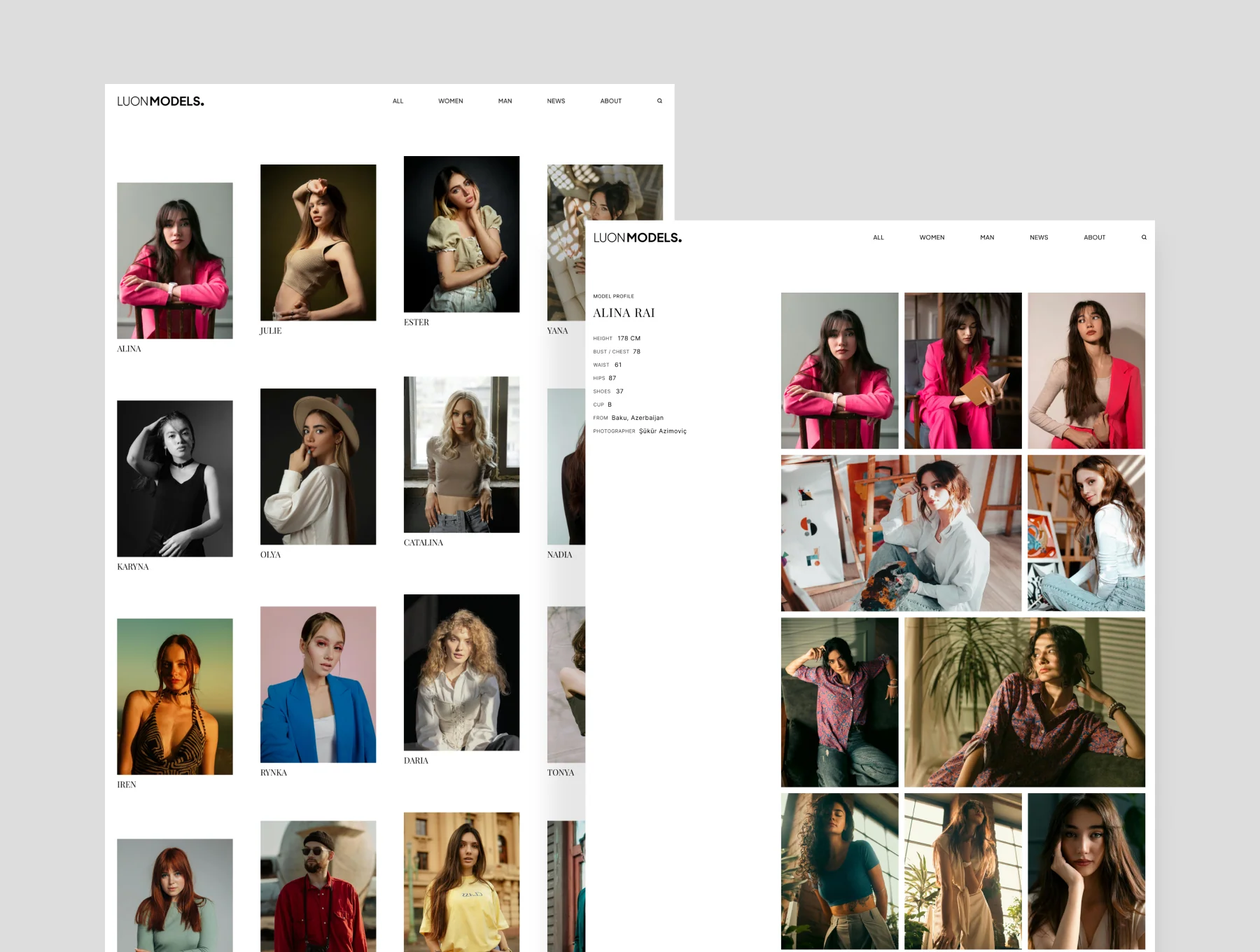Viewport: 1260px width, 952px height.
Task: Select MAN in profile page navigation
Action: (x=987, y=237)
